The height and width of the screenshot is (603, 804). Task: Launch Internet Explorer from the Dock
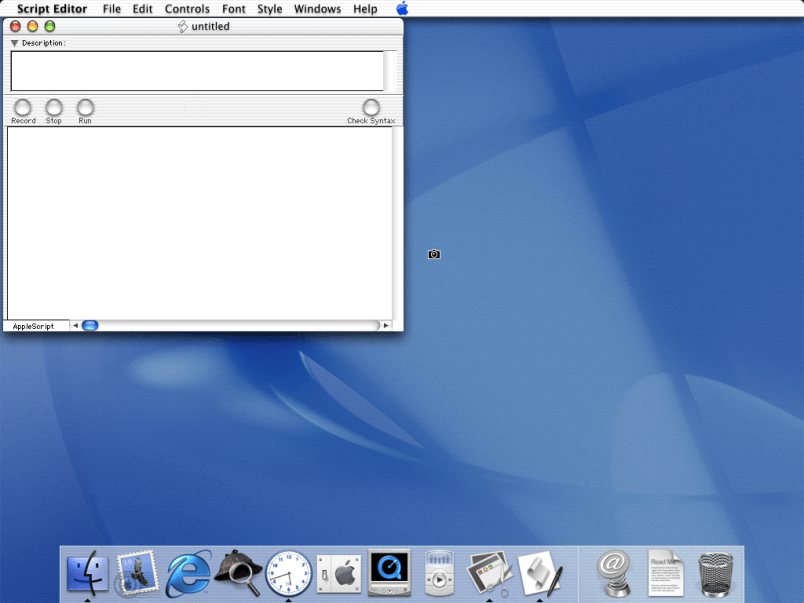(188, 573)
